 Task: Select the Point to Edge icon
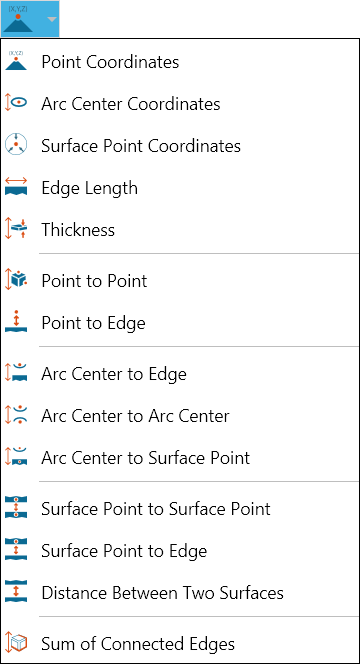[x=16, y=322]
